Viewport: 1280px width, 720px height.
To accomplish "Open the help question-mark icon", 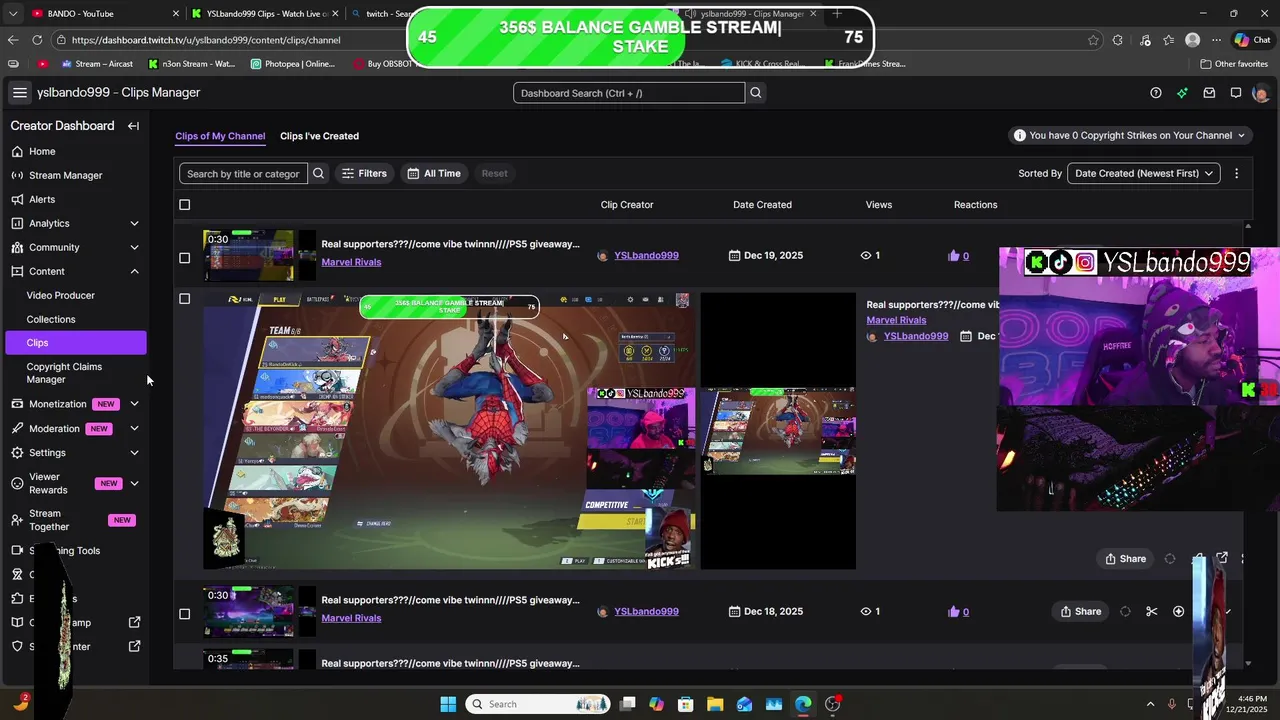I will pos(1156,93).
